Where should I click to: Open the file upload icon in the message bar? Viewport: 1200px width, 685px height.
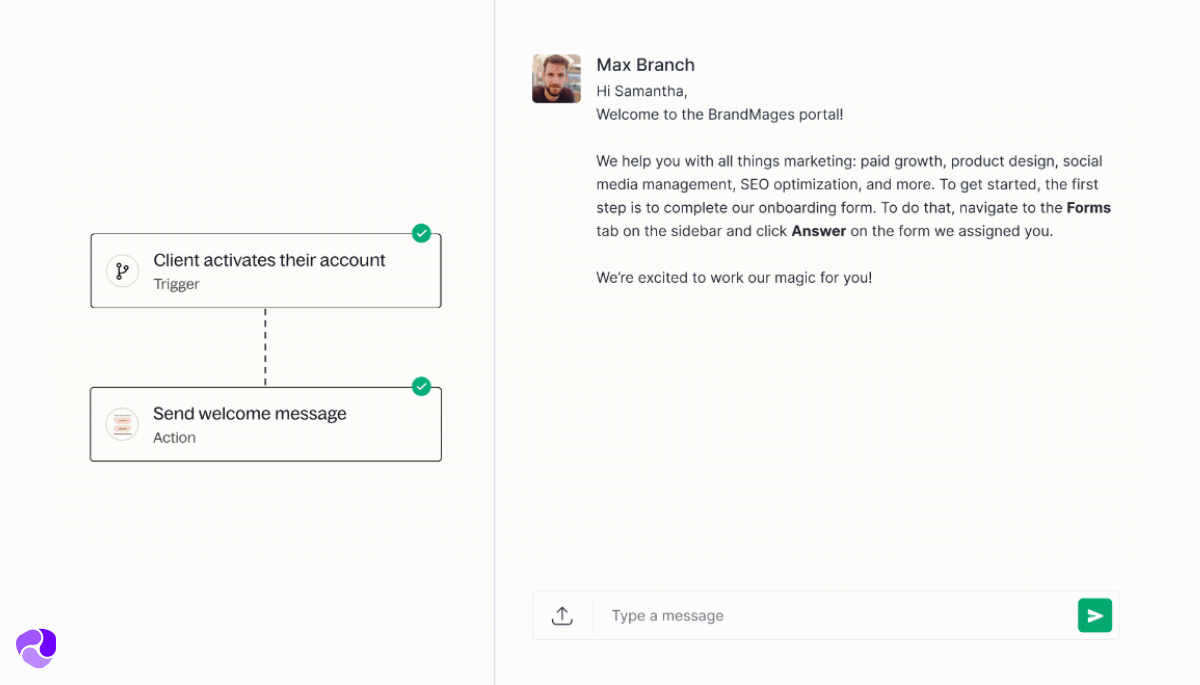coord(562,615)
